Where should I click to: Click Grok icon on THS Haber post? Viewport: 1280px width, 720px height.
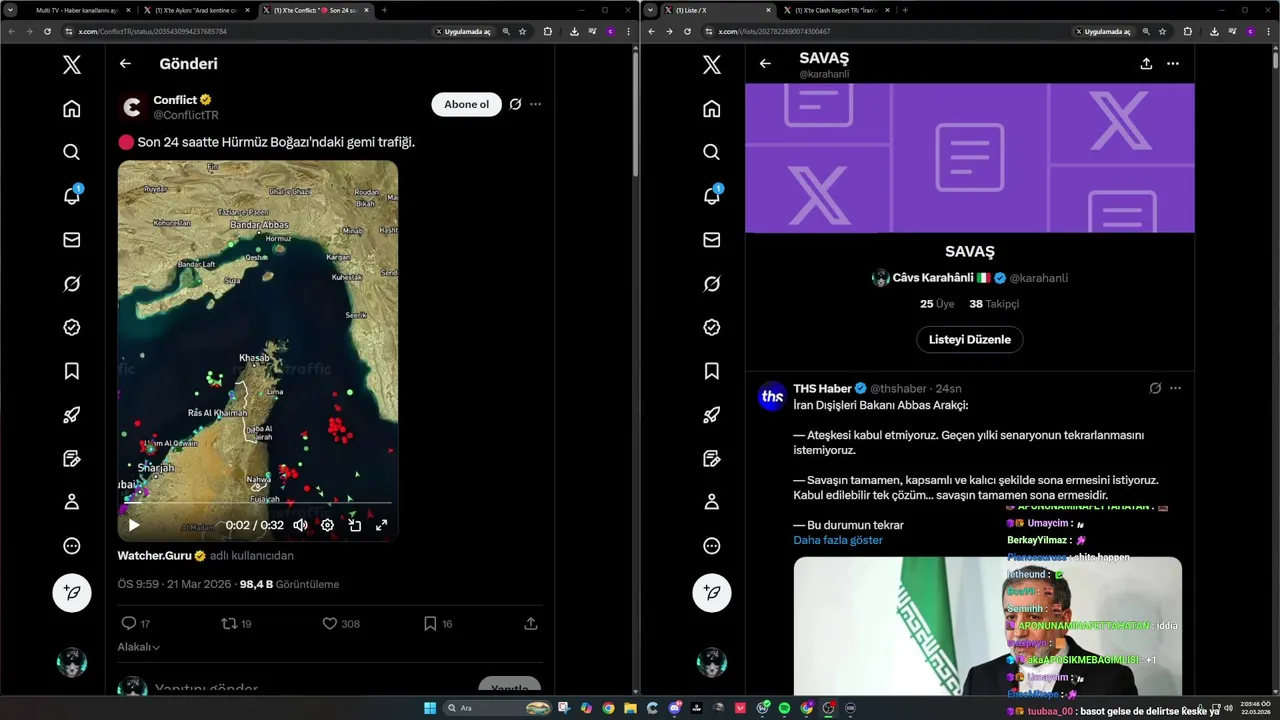pyautogui.click(x=1155, y=388)
